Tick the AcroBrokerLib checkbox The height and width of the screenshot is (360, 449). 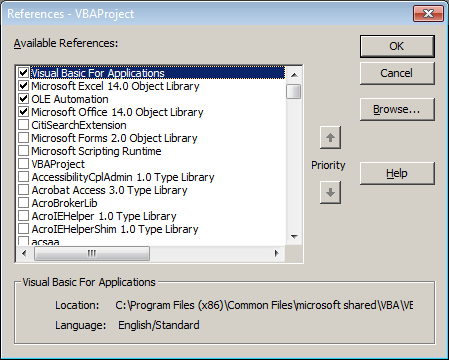click(x=23, y=203)
